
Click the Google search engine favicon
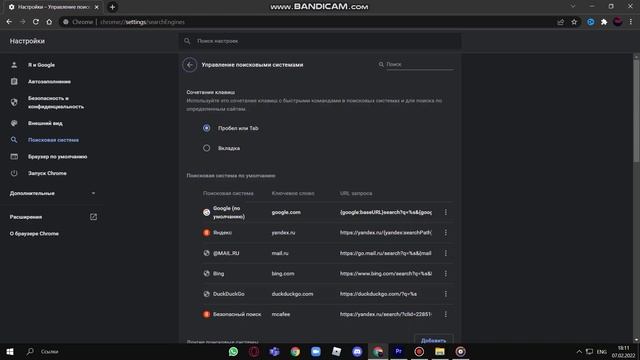tap(207, 212)
